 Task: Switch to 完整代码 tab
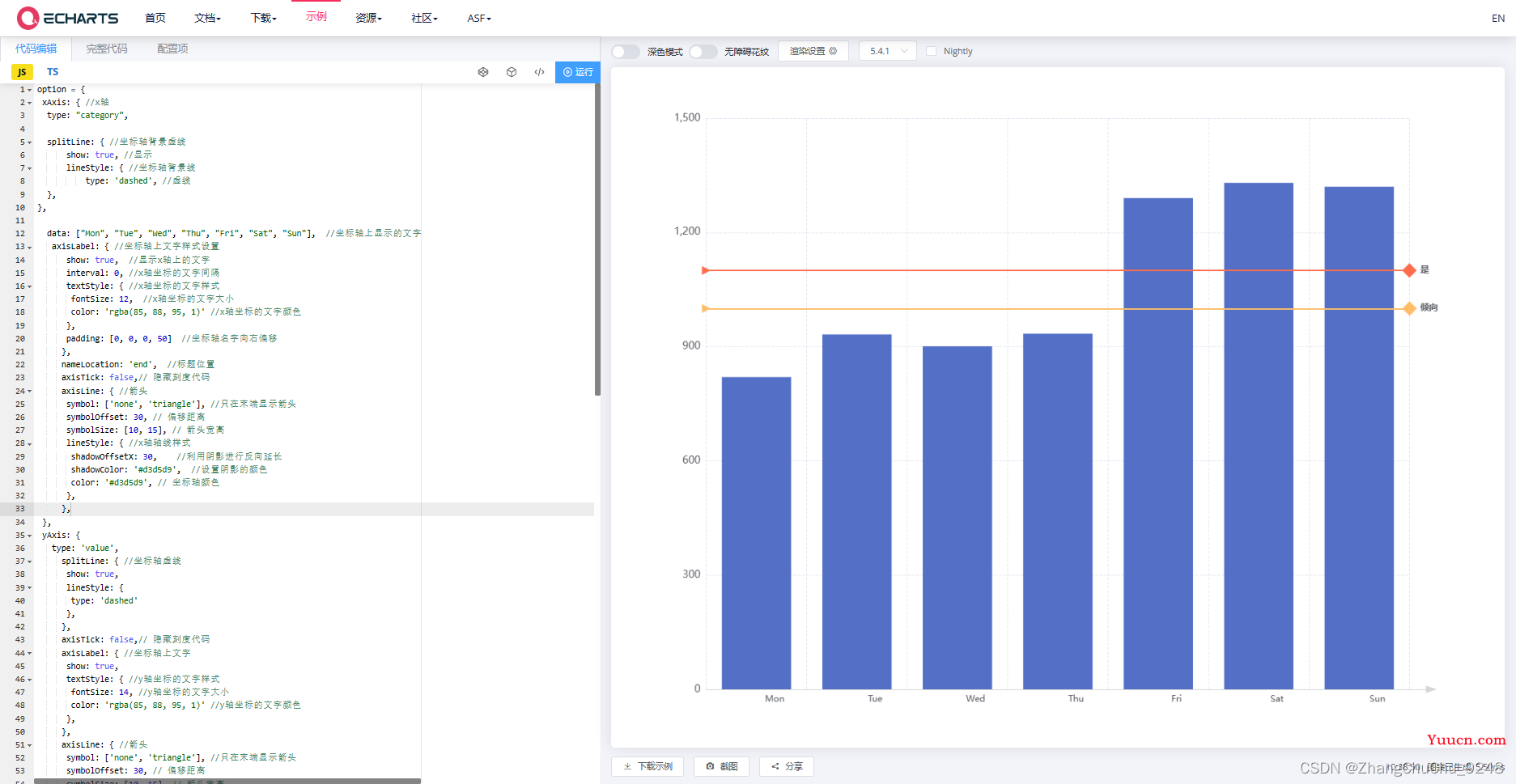(x=107, y=49)
